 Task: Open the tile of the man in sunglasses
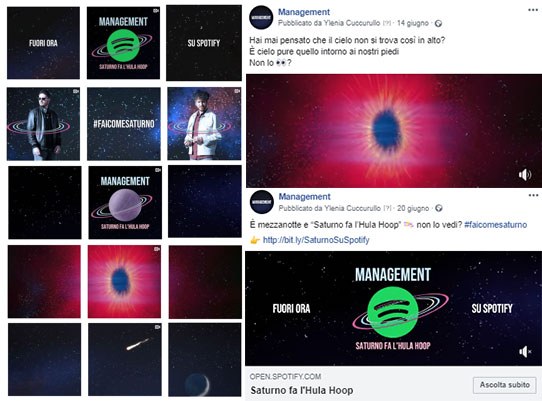(x=43, y=124)
